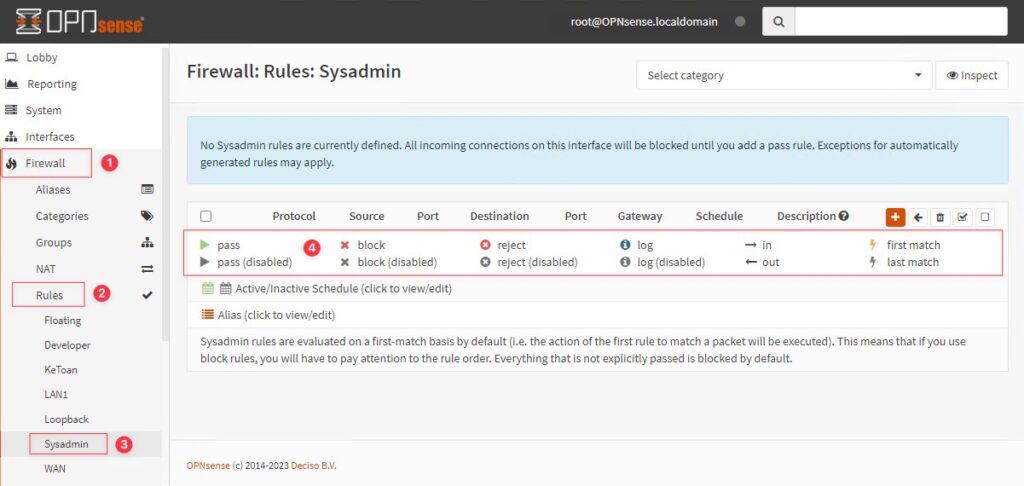Click the OPNsense logo
The width and height of the screenshot is (1024, 486).
coord(80,22)
